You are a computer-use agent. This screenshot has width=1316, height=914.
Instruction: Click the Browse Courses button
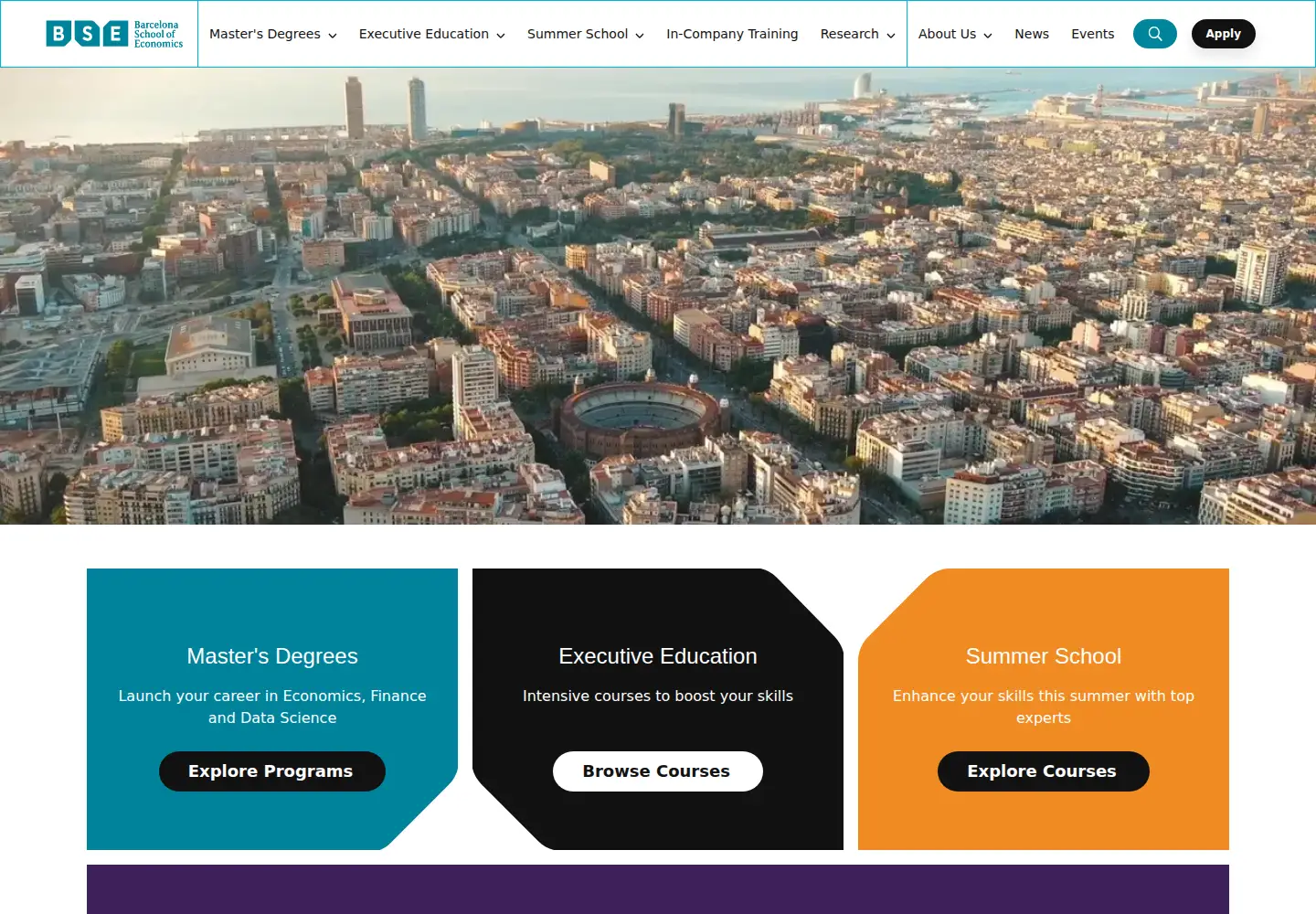658,771
